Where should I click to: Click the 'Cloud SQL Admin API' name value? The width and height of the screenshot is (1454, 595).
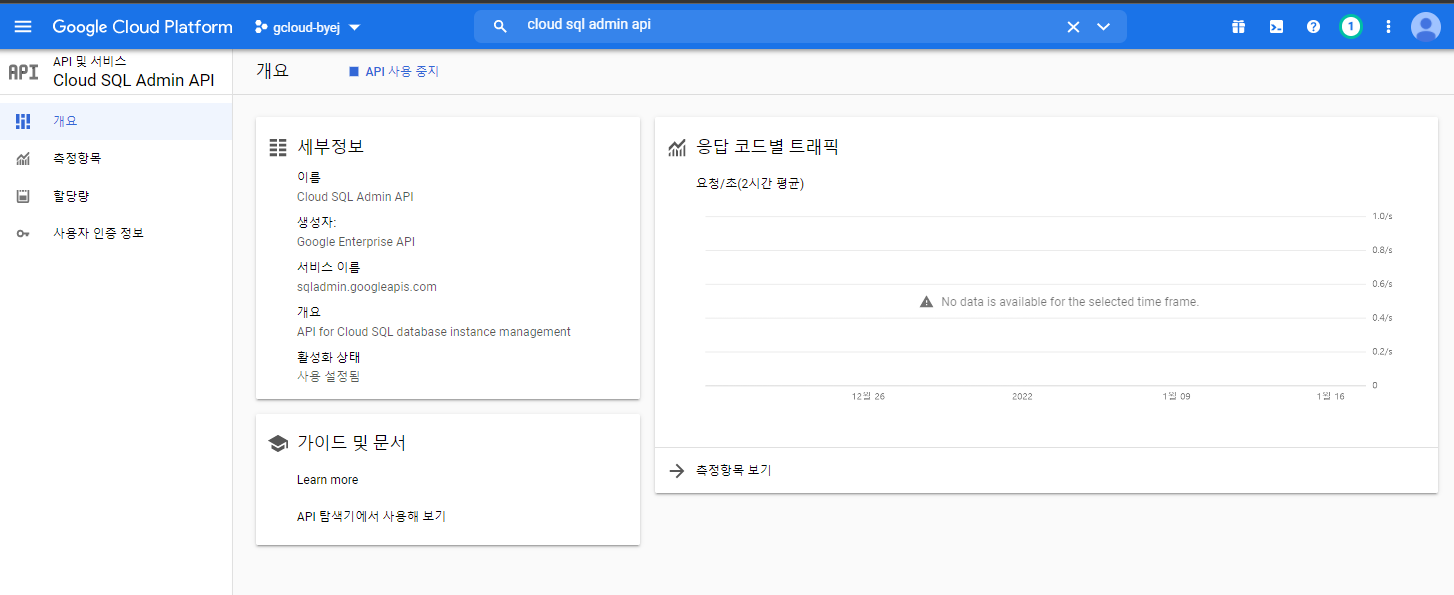[355, 197]
